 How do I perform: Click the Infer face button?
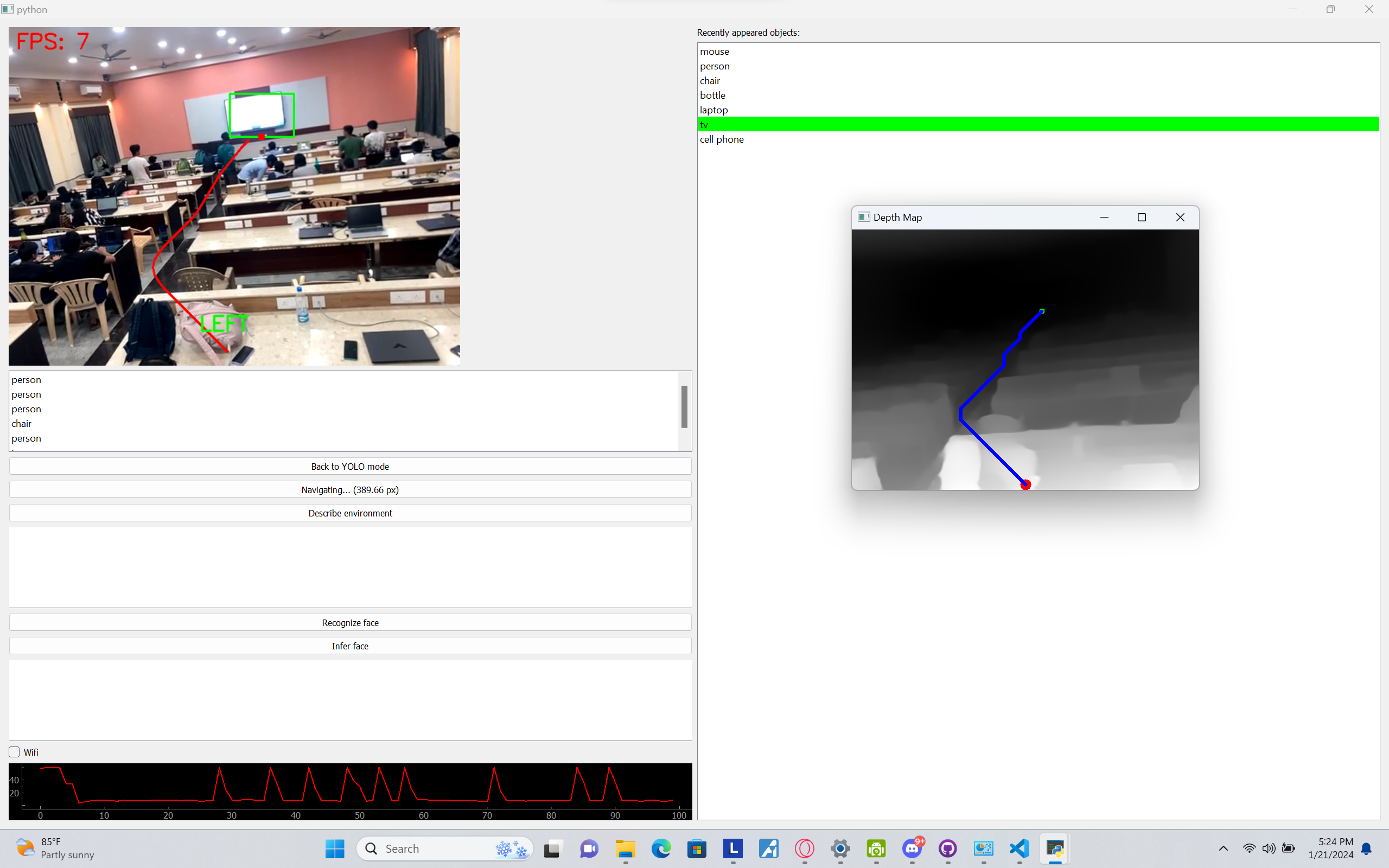point(350,646)
